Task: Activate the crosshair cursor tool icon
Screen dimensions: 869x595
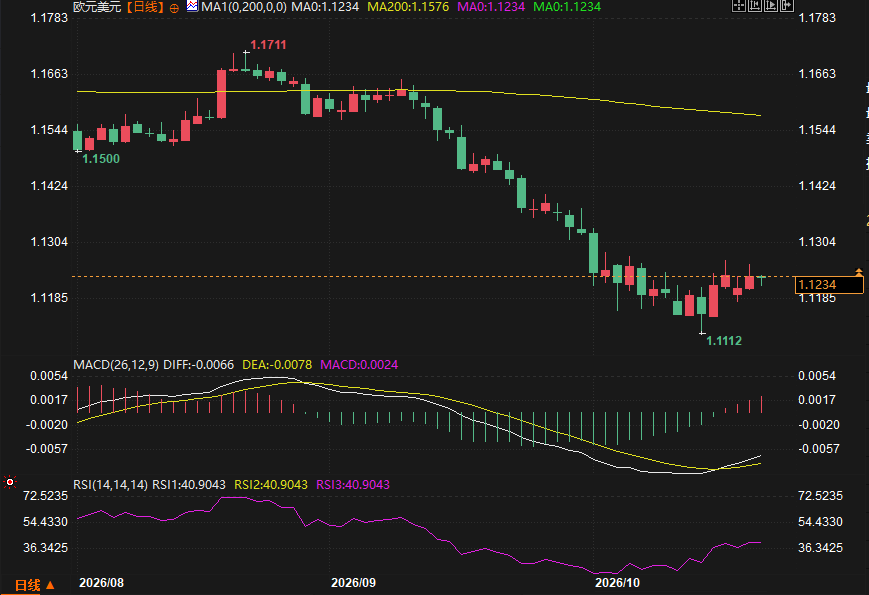Action: pyautogui.click(x=739, y=6)
